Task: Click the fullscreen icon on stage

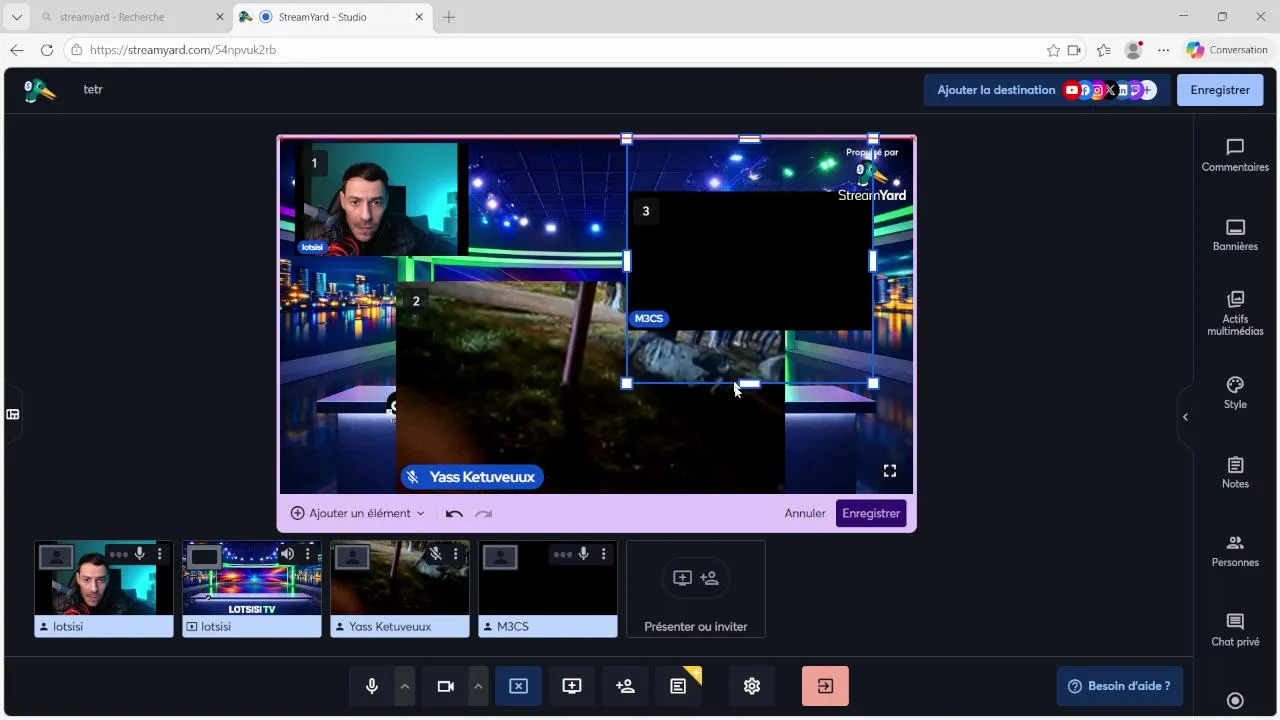Action: (x=889, y=471)
